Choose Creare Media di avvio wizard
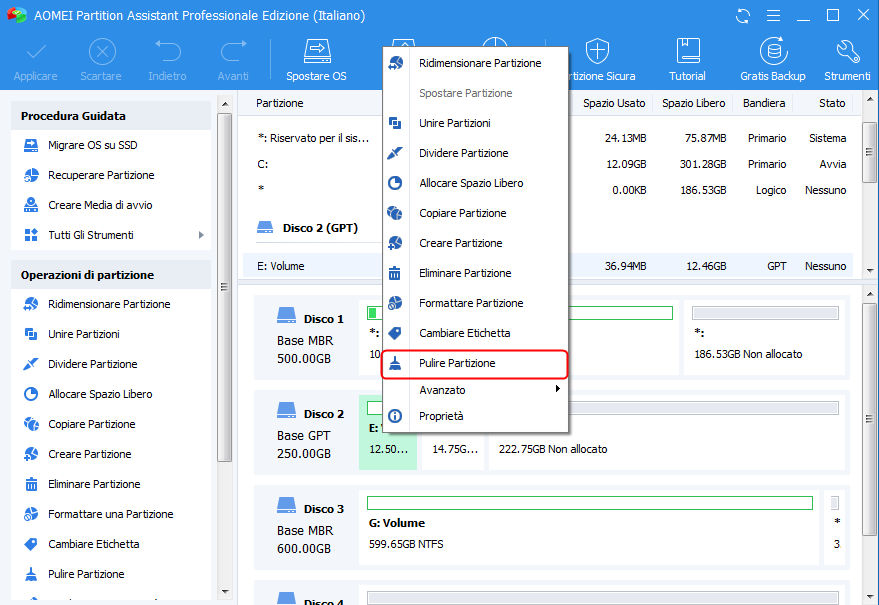 [x=100, y=205]
